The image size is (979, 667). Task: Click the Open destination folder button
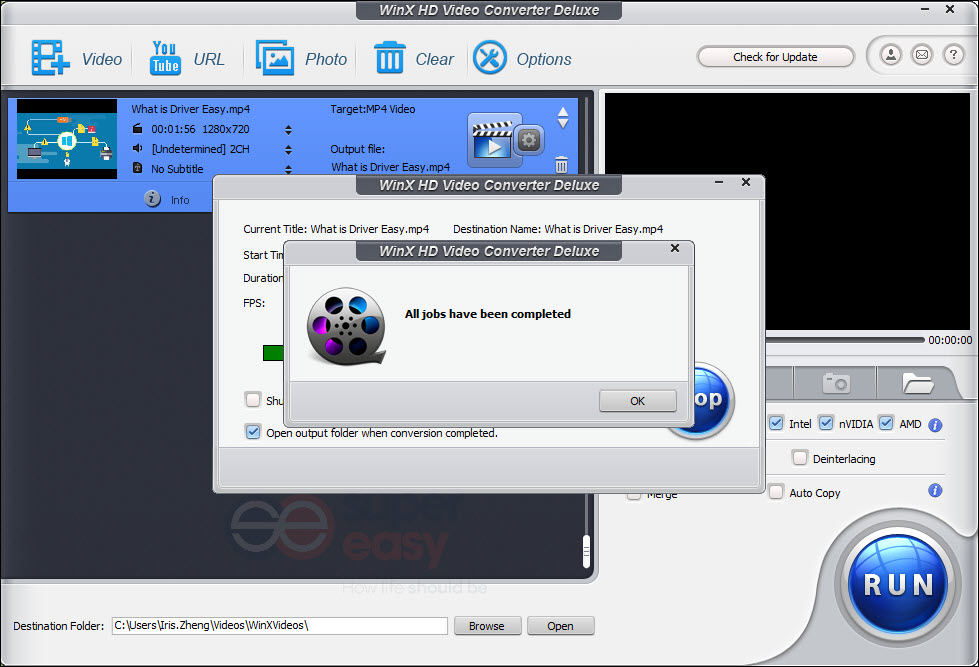(560, 626)
